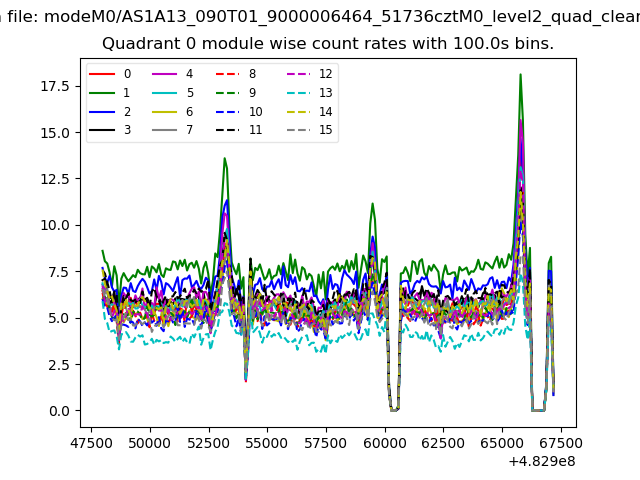This screenshot has width=640, height=480.
Task: Click the red line swatch for module 0
Action: (103, 74)
